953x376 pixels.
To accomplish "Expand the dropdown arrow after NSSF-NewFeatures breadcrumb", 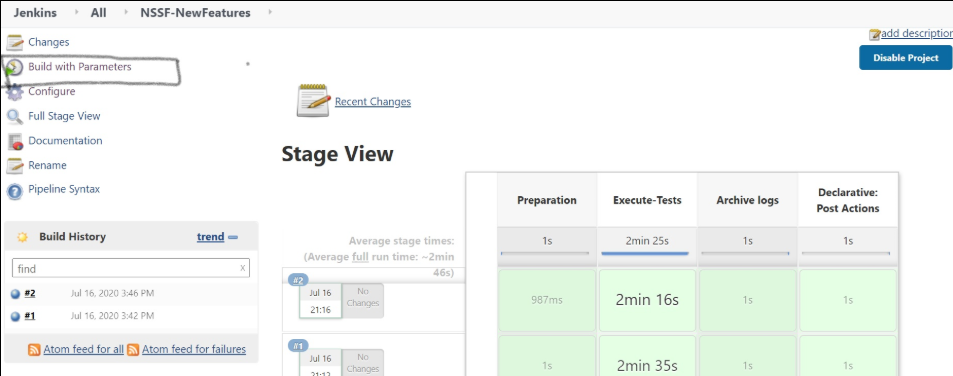I will (270, 12).
